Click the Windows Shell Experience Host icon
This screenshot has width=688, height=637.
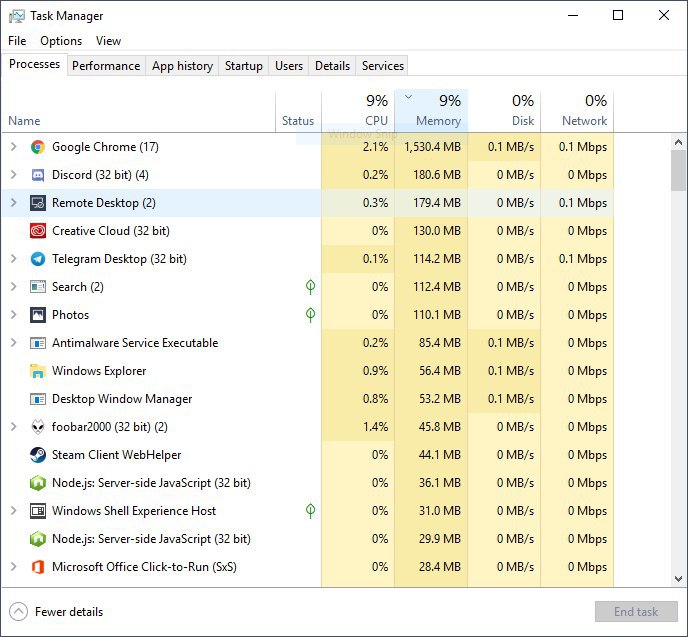click(x=38, y=511)
